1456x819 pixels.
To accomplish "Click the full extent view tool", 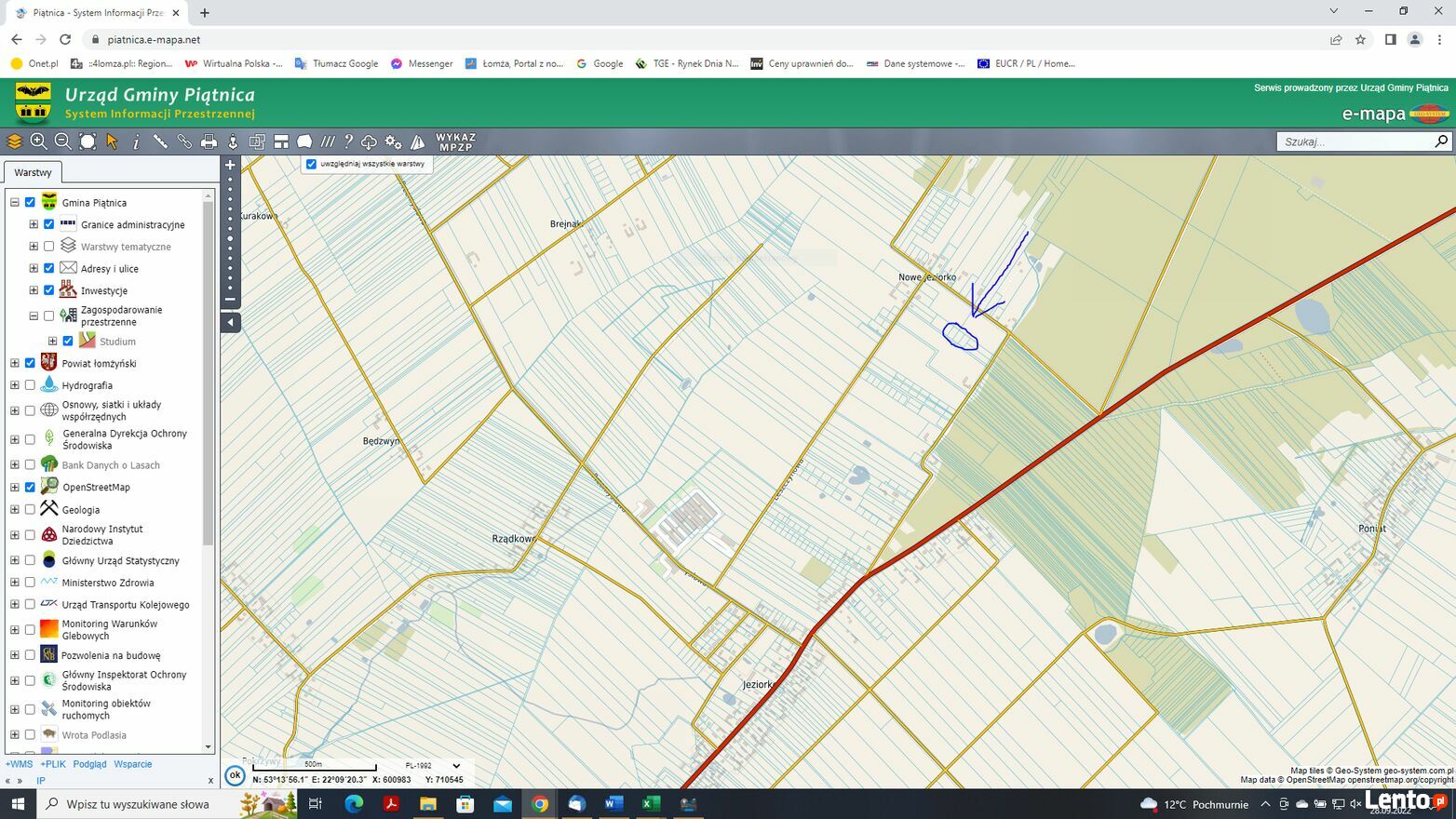I will coord(88,141).
